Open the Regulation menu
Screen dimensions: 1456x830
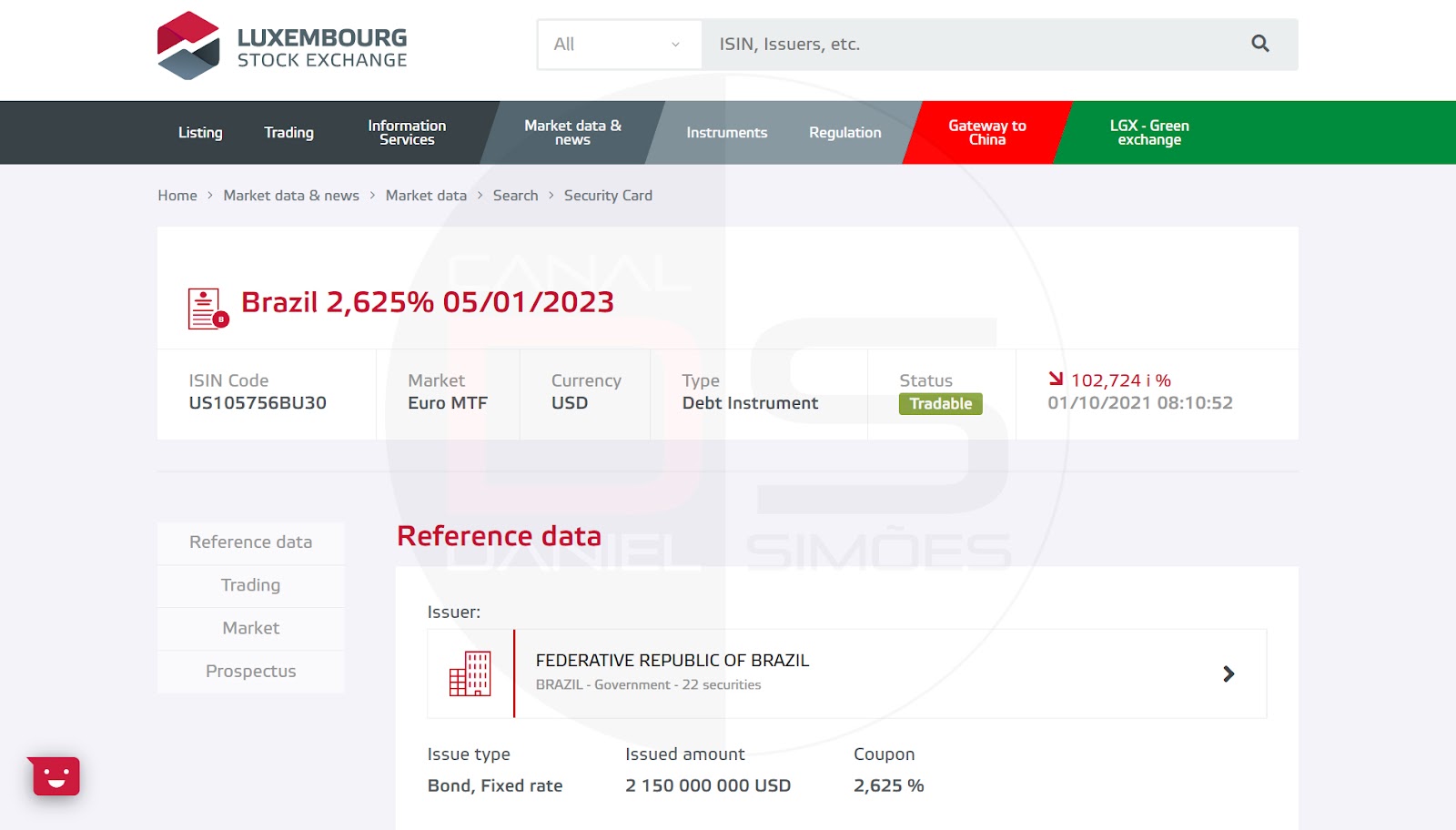[845, 133]
